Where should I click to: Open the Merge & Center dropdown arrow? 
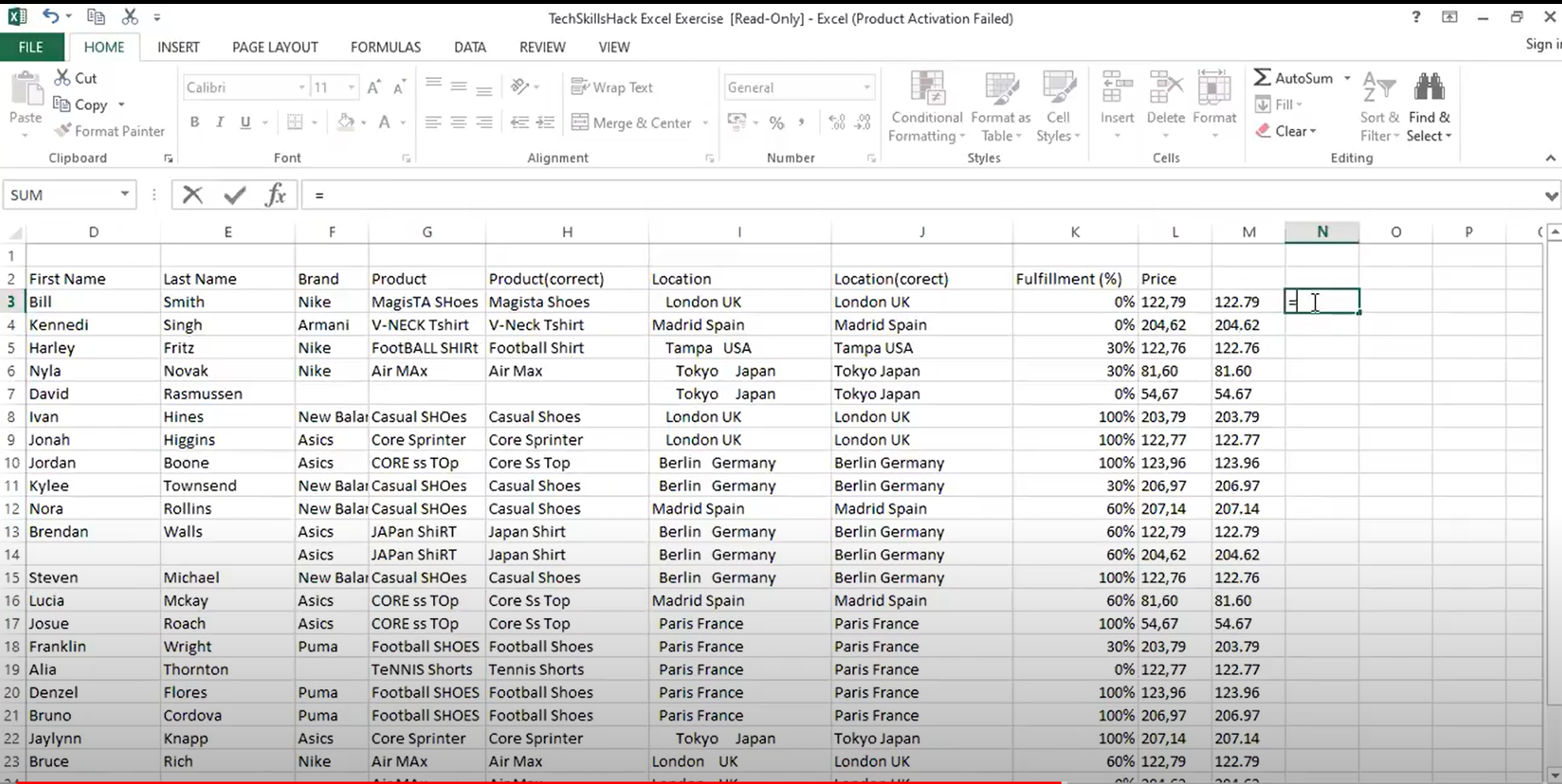tap(705, 122)
